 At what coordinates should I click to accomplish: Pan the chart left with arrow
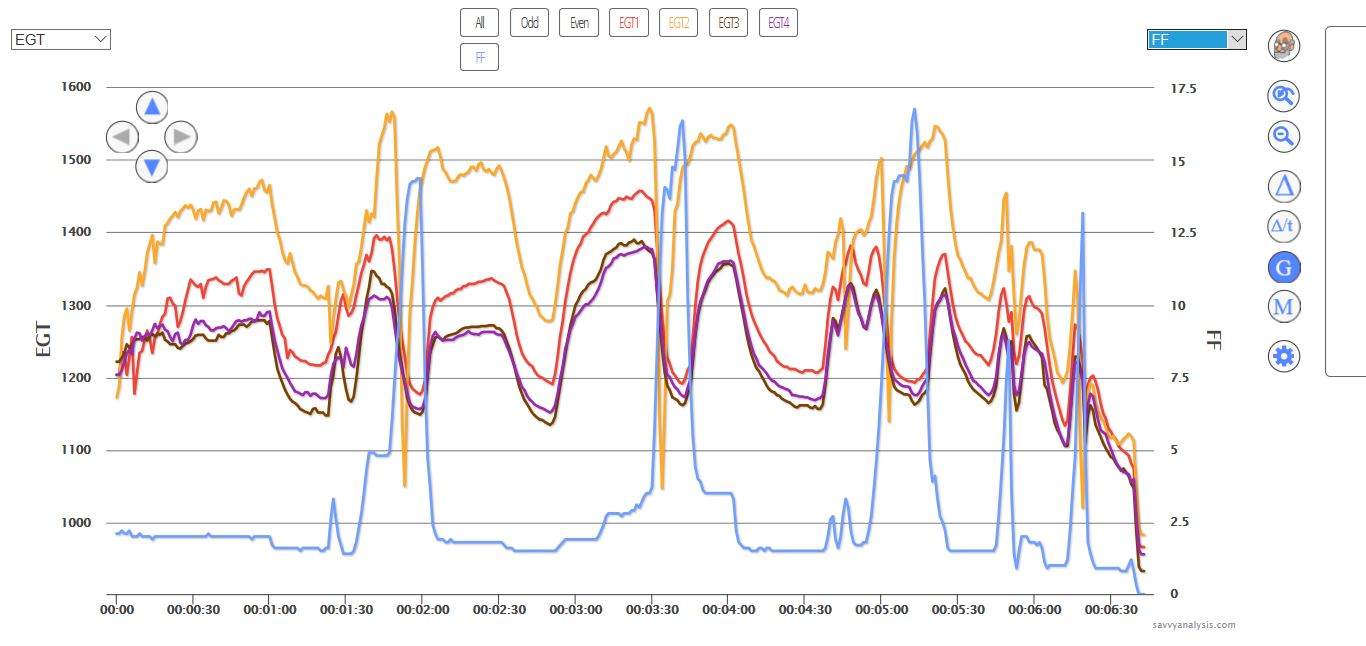pyautogui.click(x=122, y=137)
